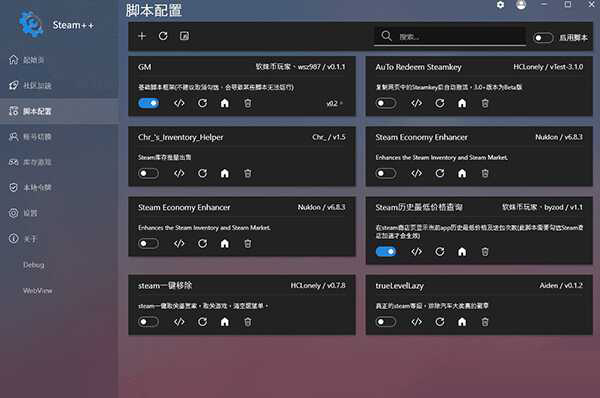Open the WebView sidebar item
The image size is (600, 398).
(59, 291)
